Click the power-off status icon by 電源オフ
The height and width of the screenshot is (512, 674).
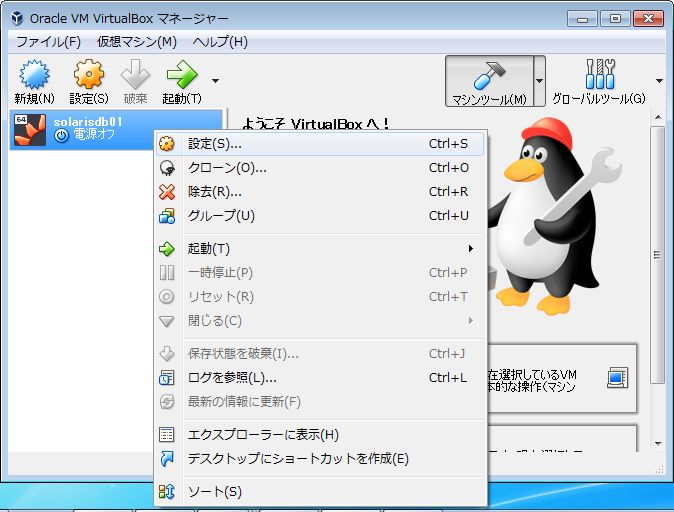tap(61, 136)
